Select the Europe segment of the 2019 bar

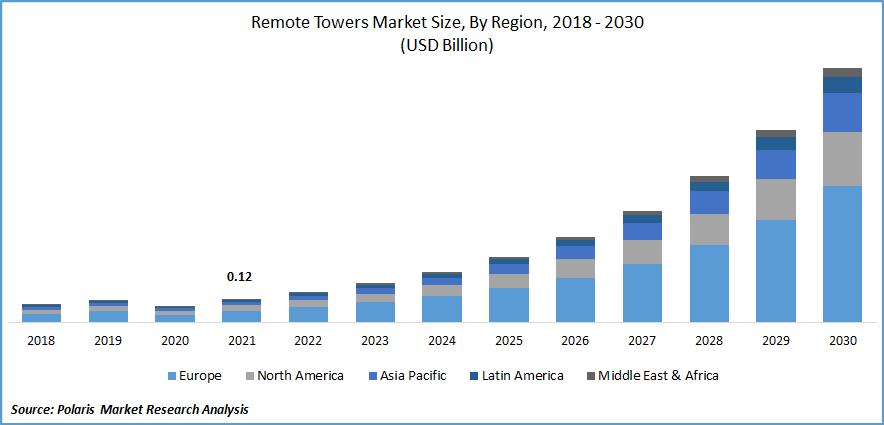[108, 316]
